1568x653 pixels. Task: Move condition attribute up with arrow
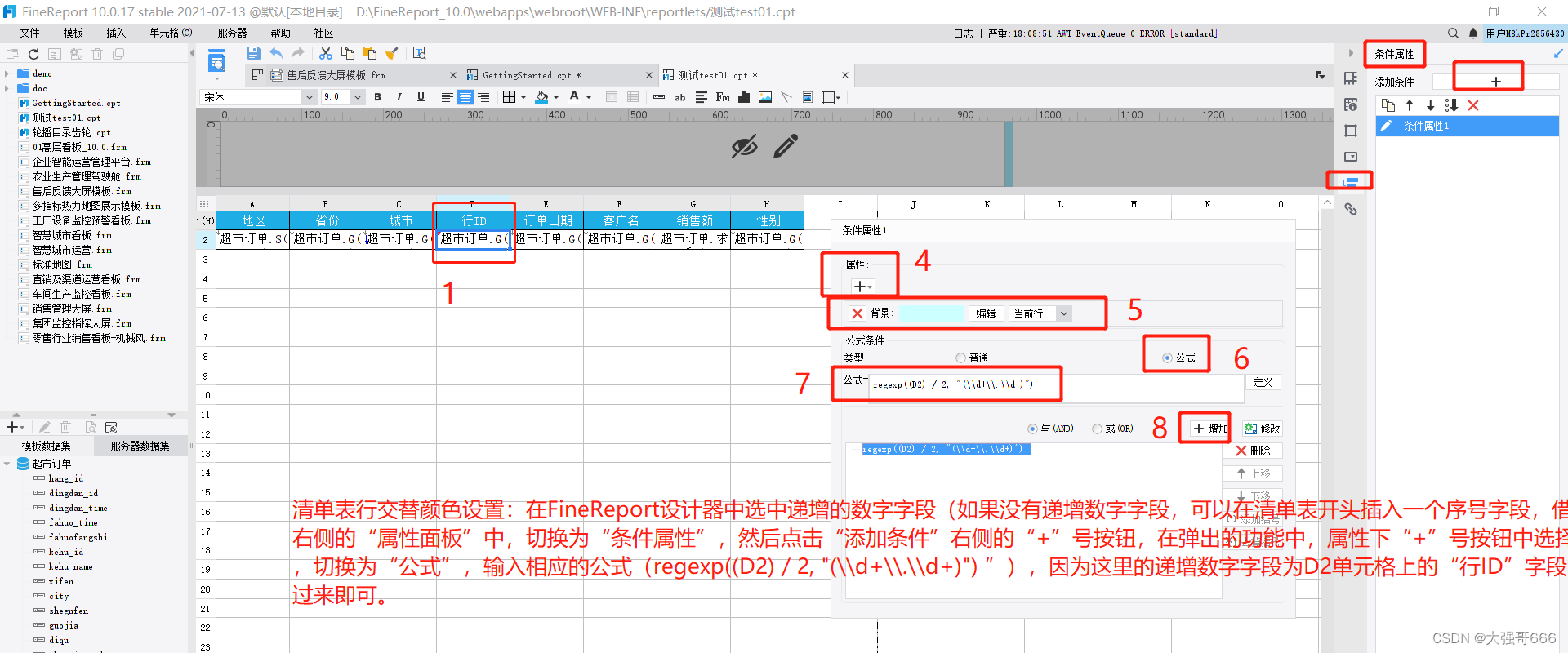click(1410, 105)
